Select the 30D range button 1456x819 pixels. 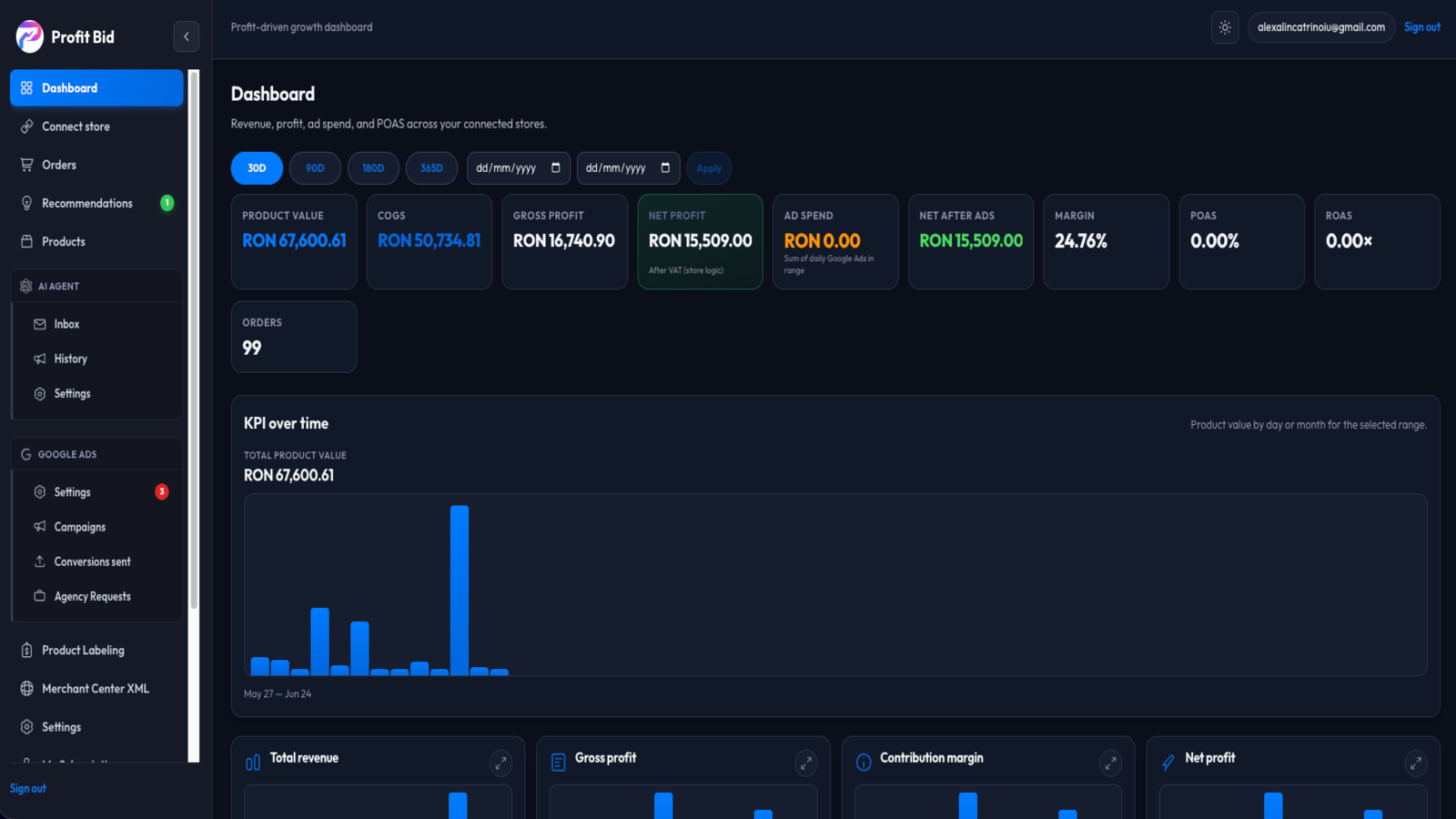coord(257,168)
